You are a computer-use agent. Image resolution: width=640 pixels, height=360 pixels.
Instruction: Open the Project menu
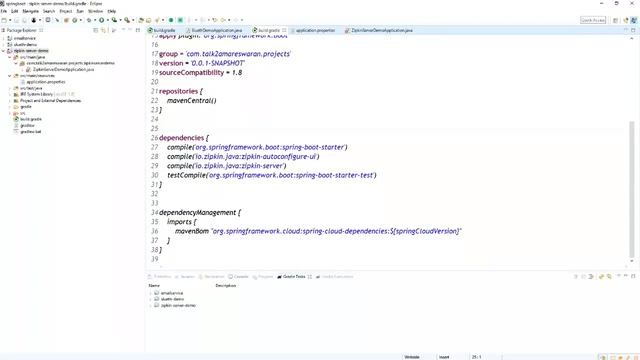click(66, 11)
